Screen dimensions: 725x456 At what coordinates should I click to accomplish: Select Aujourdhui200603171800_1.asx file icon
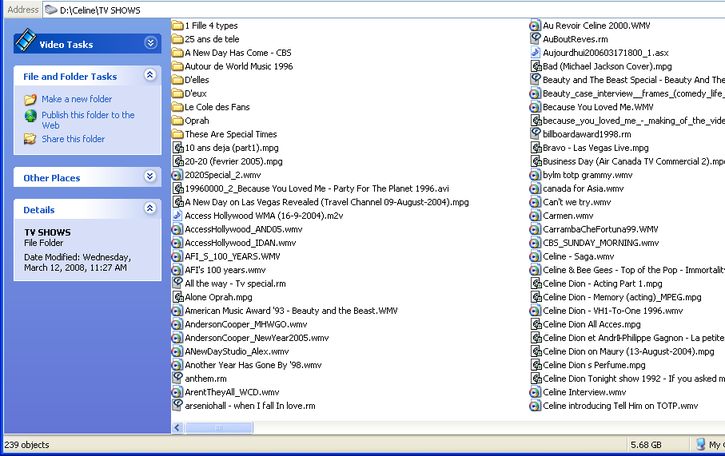point(535,52)
